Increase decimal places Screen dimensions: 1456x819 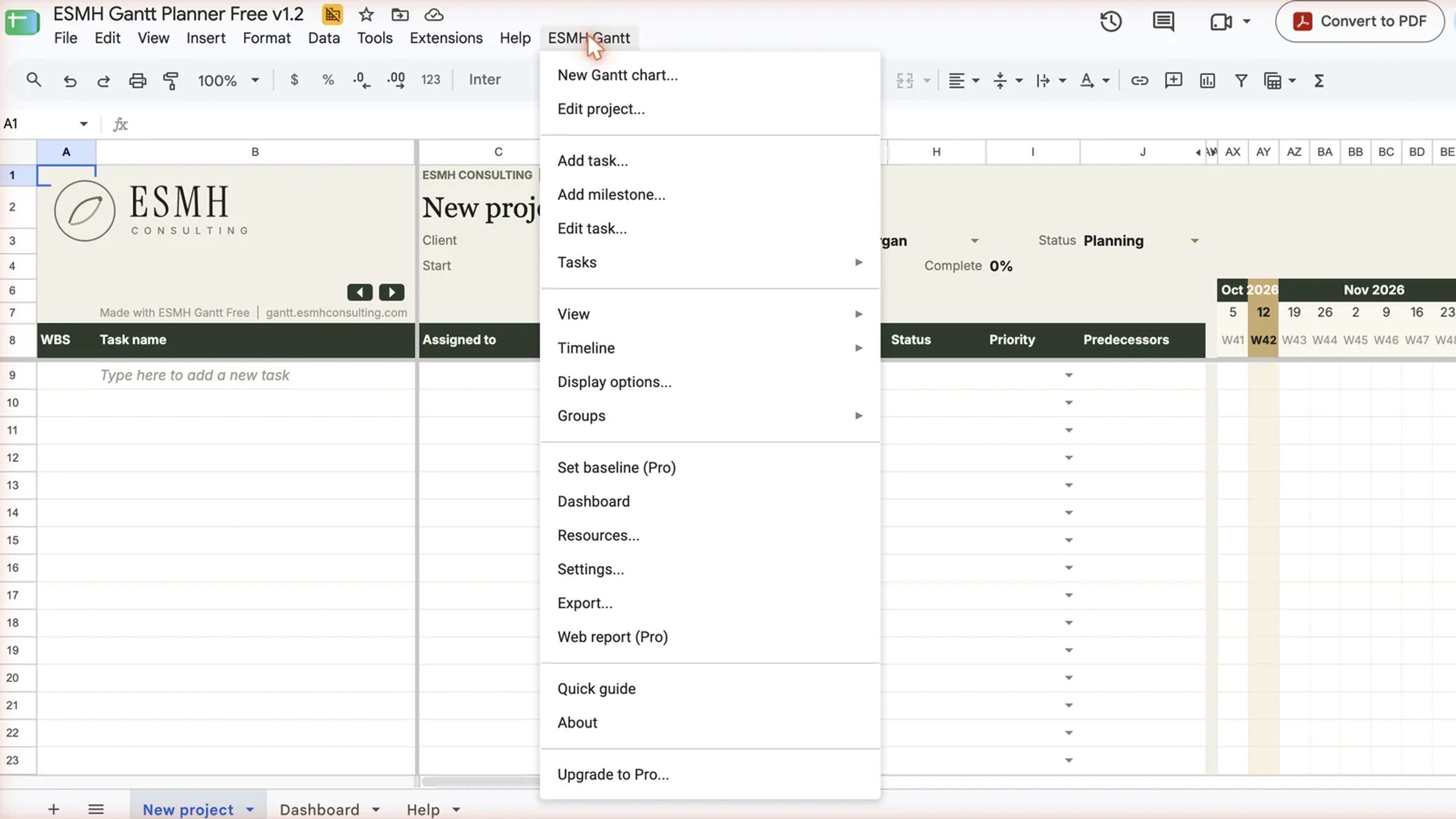(396, 80)
